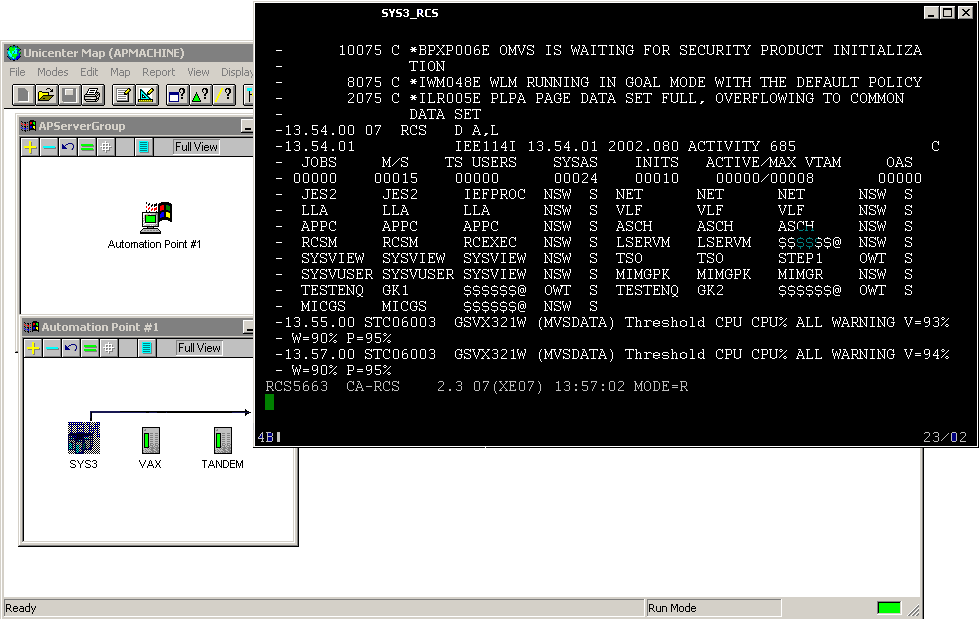Click Automation Point #1 window title icon

click(x=31, y=326)
